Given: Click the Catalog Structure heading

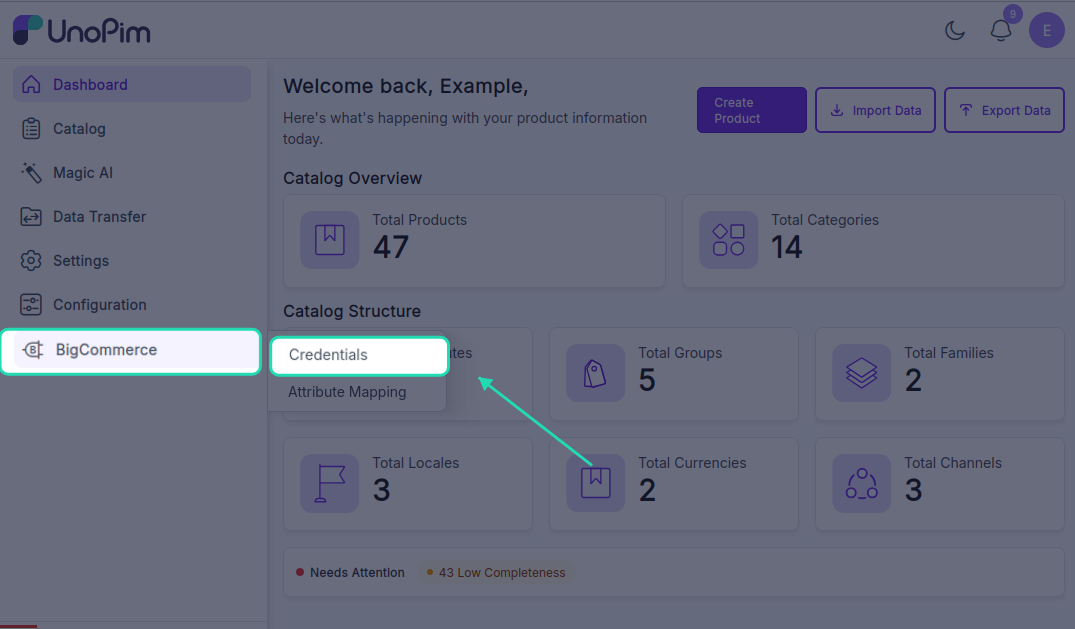Looking at the screenshot, I should pyautogui.click(x=352, y=311).
